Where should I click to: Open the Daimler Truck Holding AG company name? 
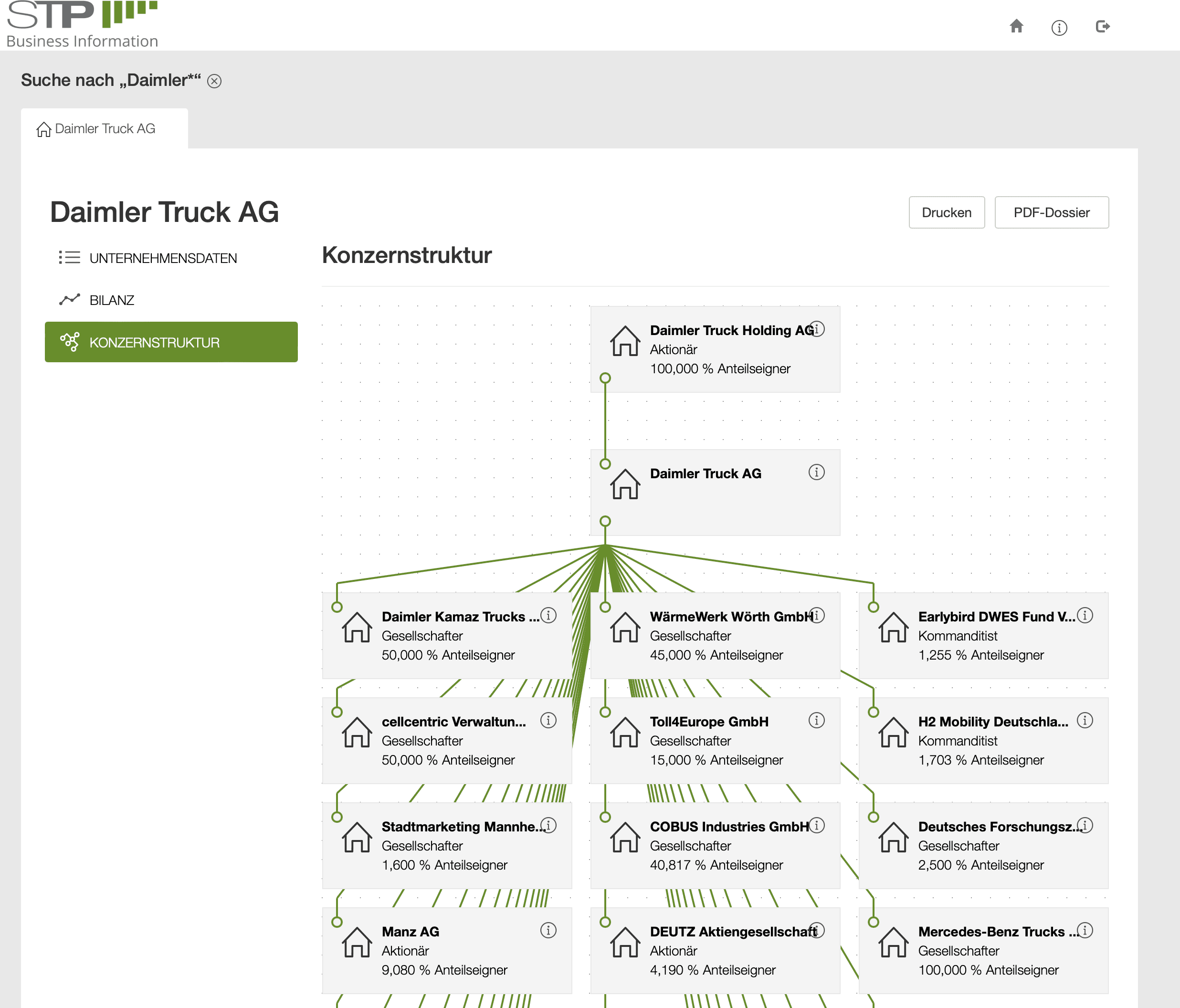point(732,330)
